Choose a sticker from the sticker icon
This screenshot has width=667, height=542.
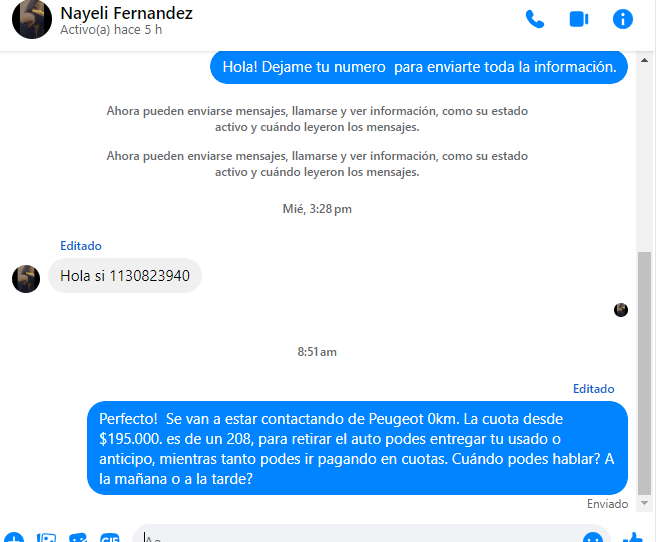[x=78, y=537]
